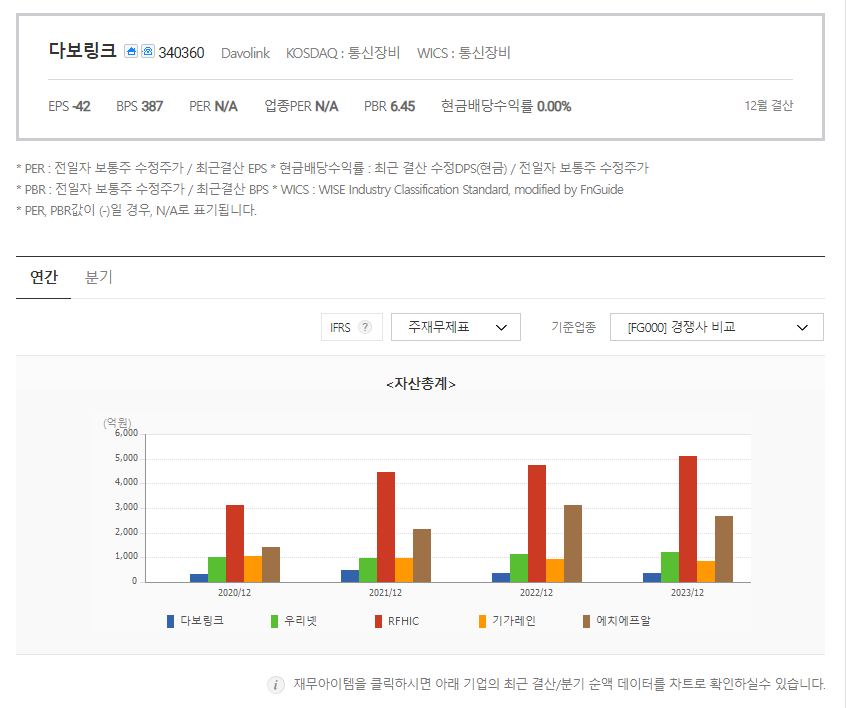846x708 pixels.
Task: Switch to the 연간 tab
Action: (x=44, y=277)
